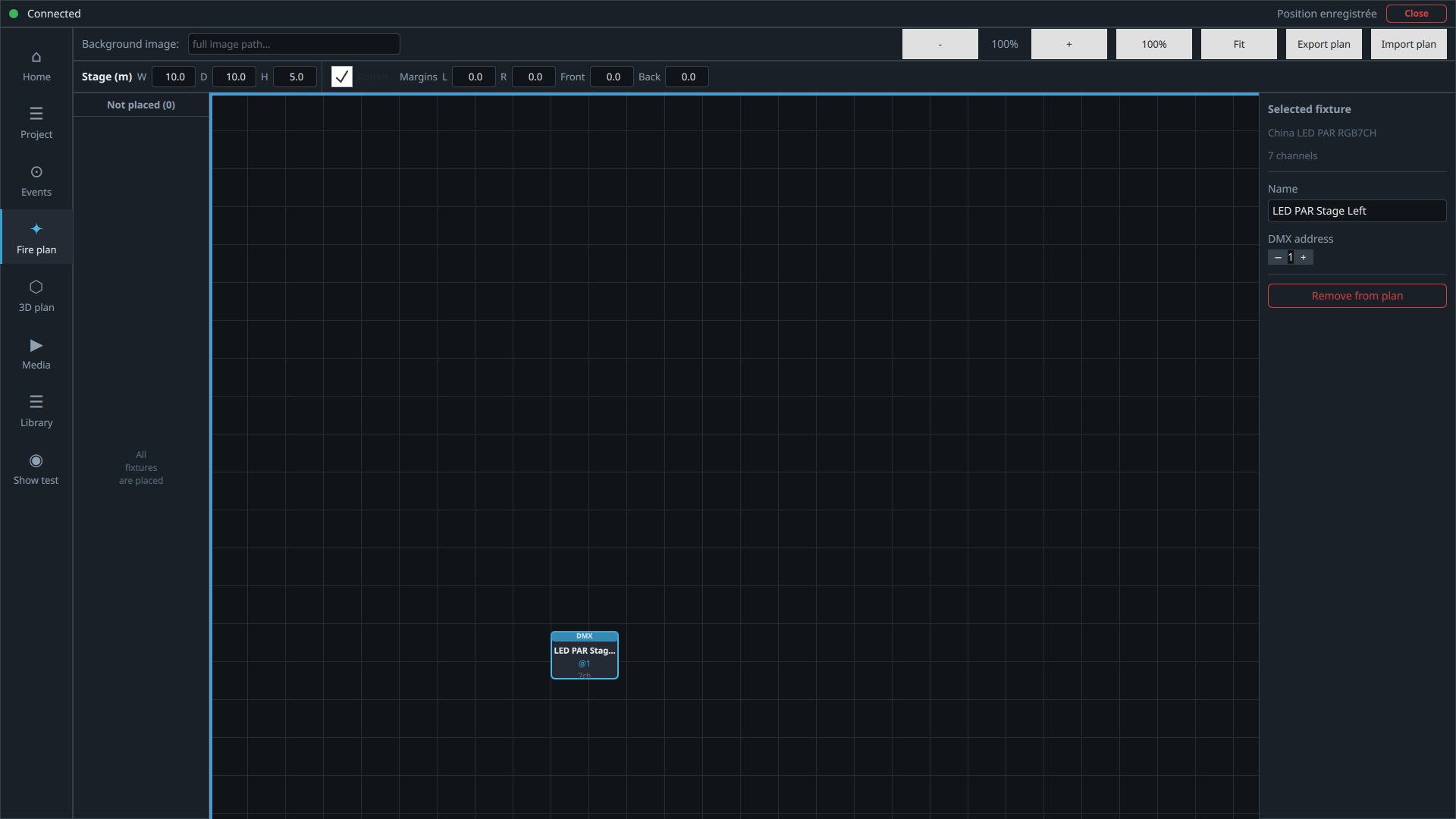
Task: Click the Position enregistrée status text
Action: 1326,14
